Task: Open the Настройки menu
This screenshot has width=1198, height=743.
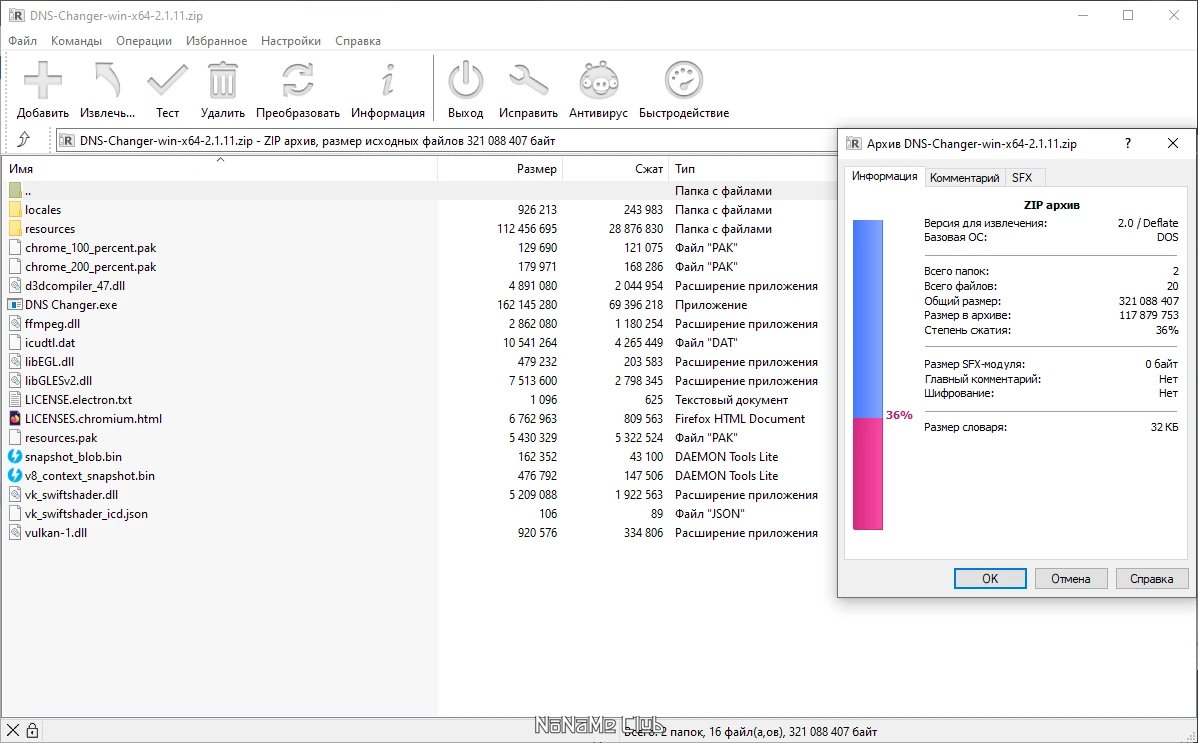Action: [x=290, y=41]
